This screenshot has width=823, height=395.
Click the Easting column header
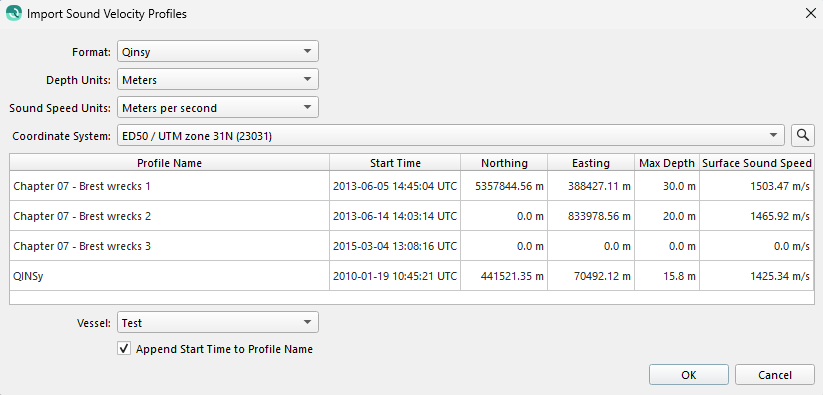pyautogui.click(x=591, y=163)
